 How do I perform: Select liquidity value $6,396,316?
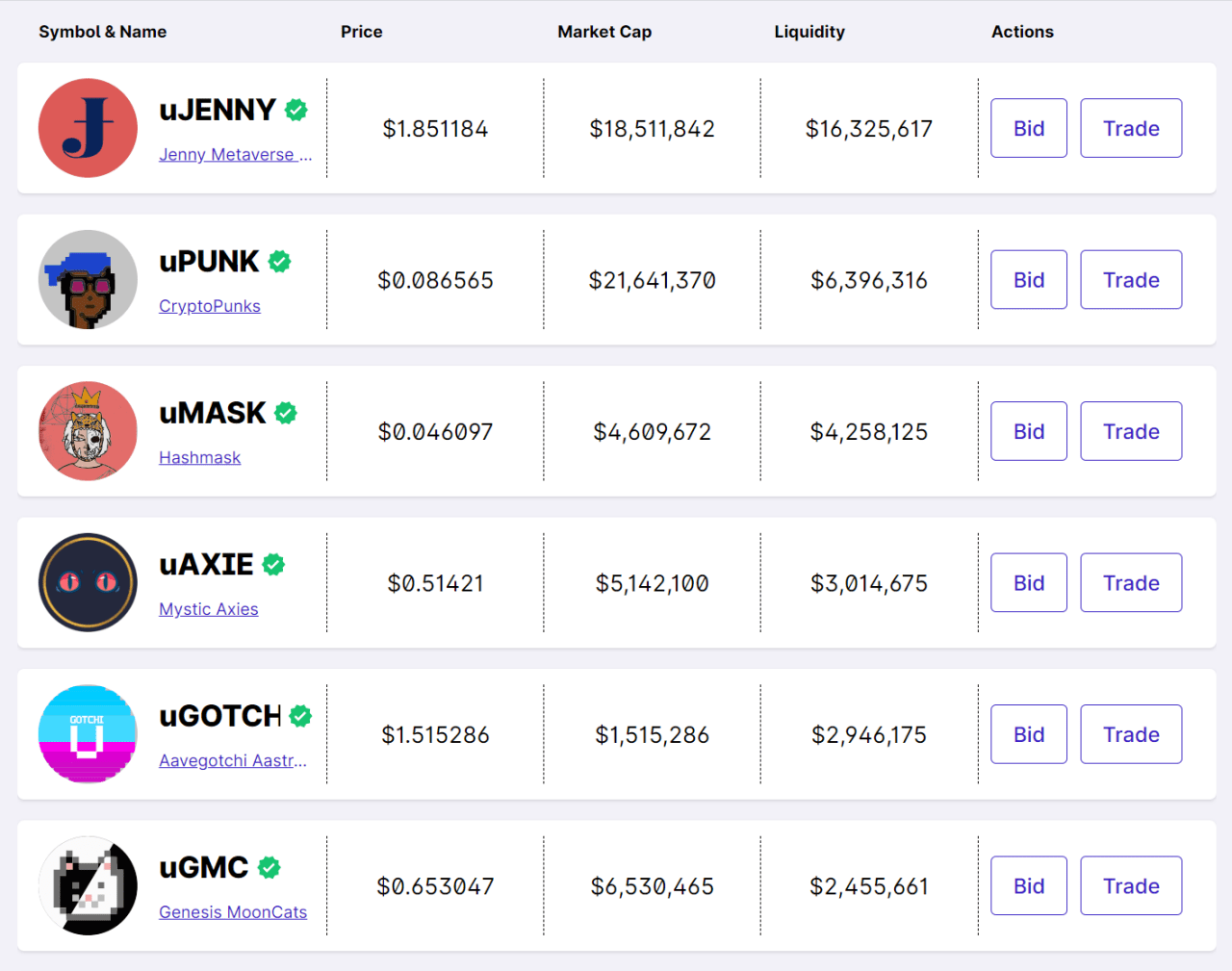tap(869, 280)
